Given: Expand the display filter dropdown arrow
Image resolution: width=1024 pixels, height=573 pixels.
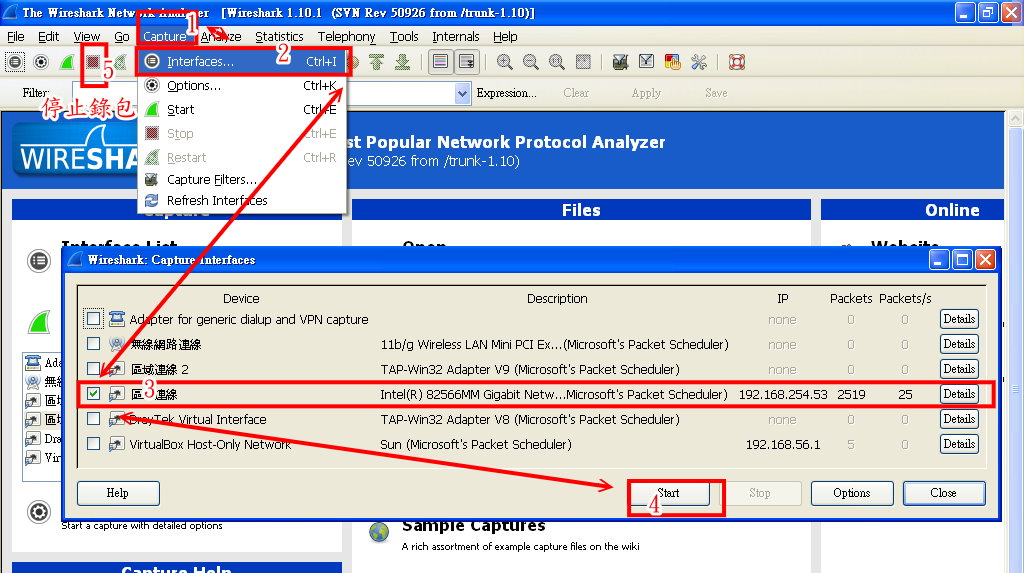Looking at the screenshot, I should [462, 93].
